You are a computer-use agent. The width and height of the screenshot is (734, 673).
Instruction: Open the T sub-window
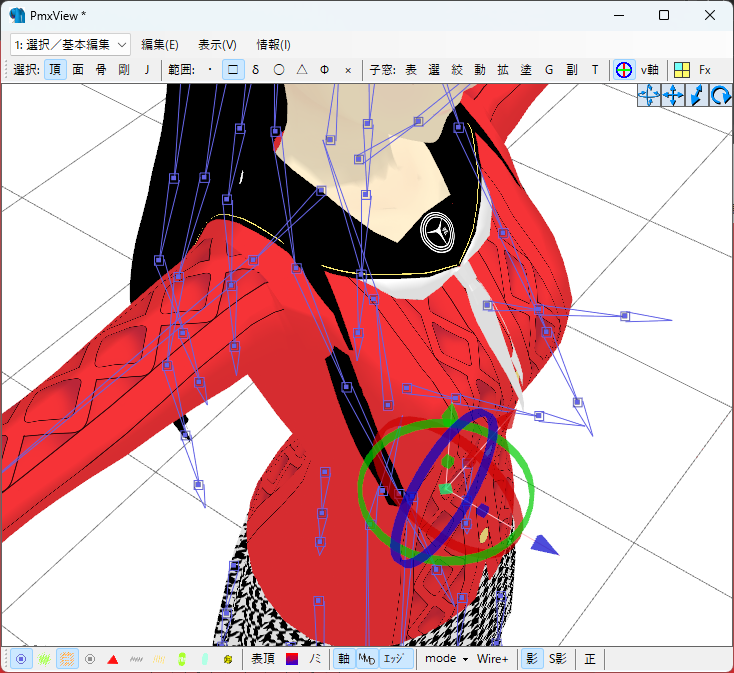tap(595, 70)
